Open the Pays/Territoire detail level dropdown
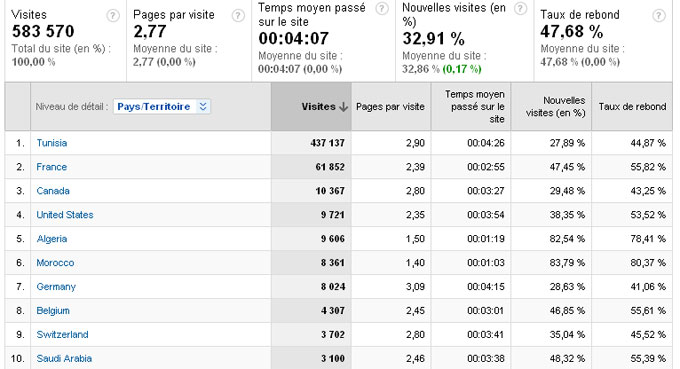Image resolution: width=680 pixels, height=369 pixels. tap(162, 107)
